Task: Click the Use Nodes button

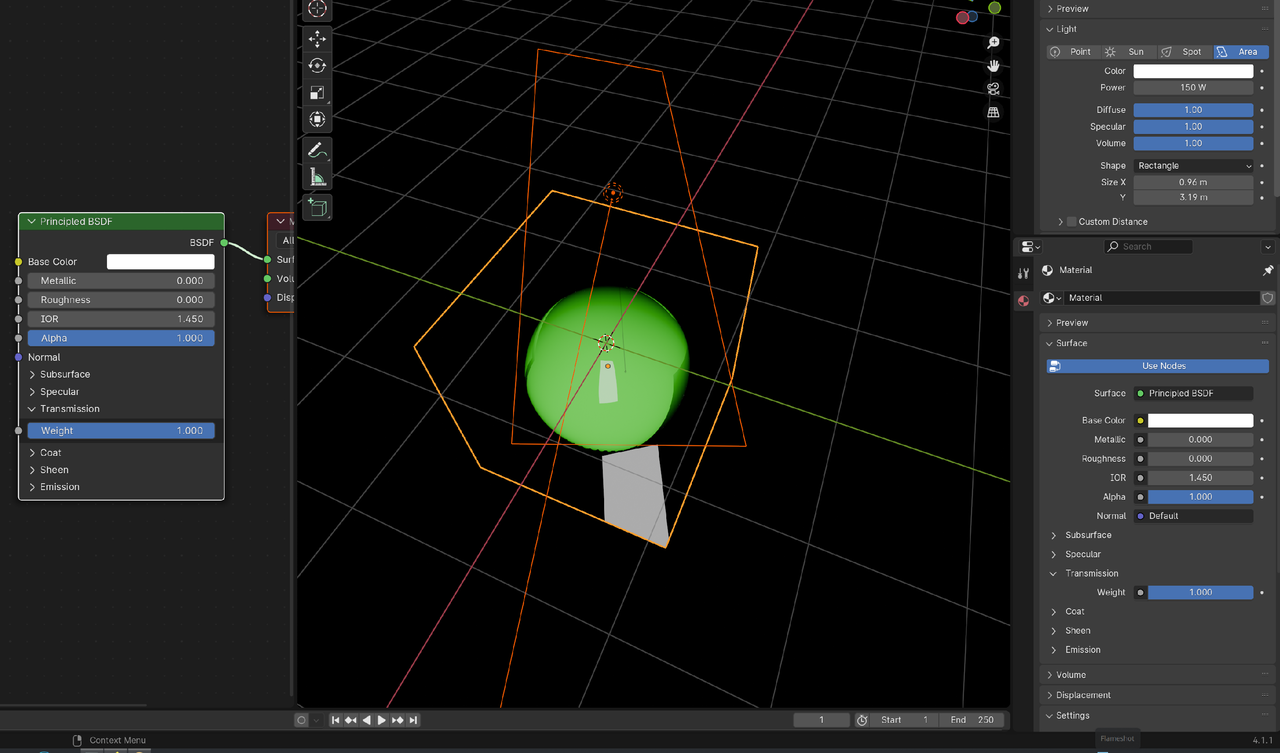Action: click(x=1157, y=365)
